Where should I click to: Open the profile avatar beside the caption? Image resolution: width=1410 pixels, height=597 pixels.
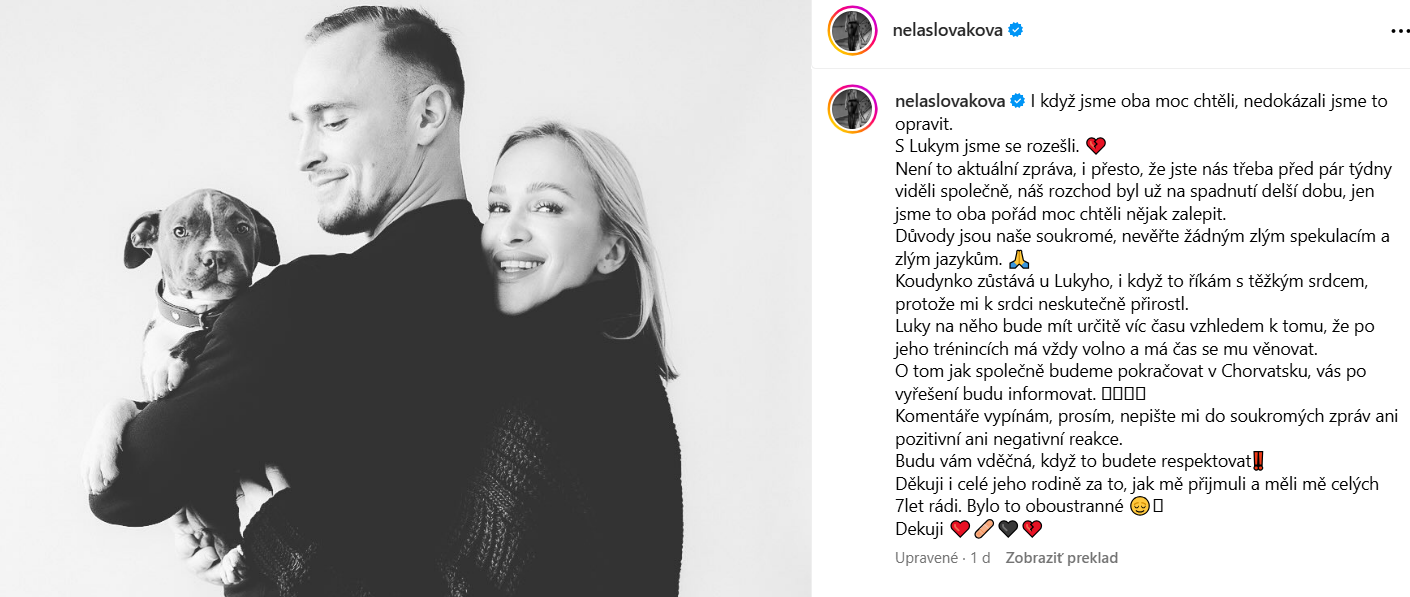[852, 110]
